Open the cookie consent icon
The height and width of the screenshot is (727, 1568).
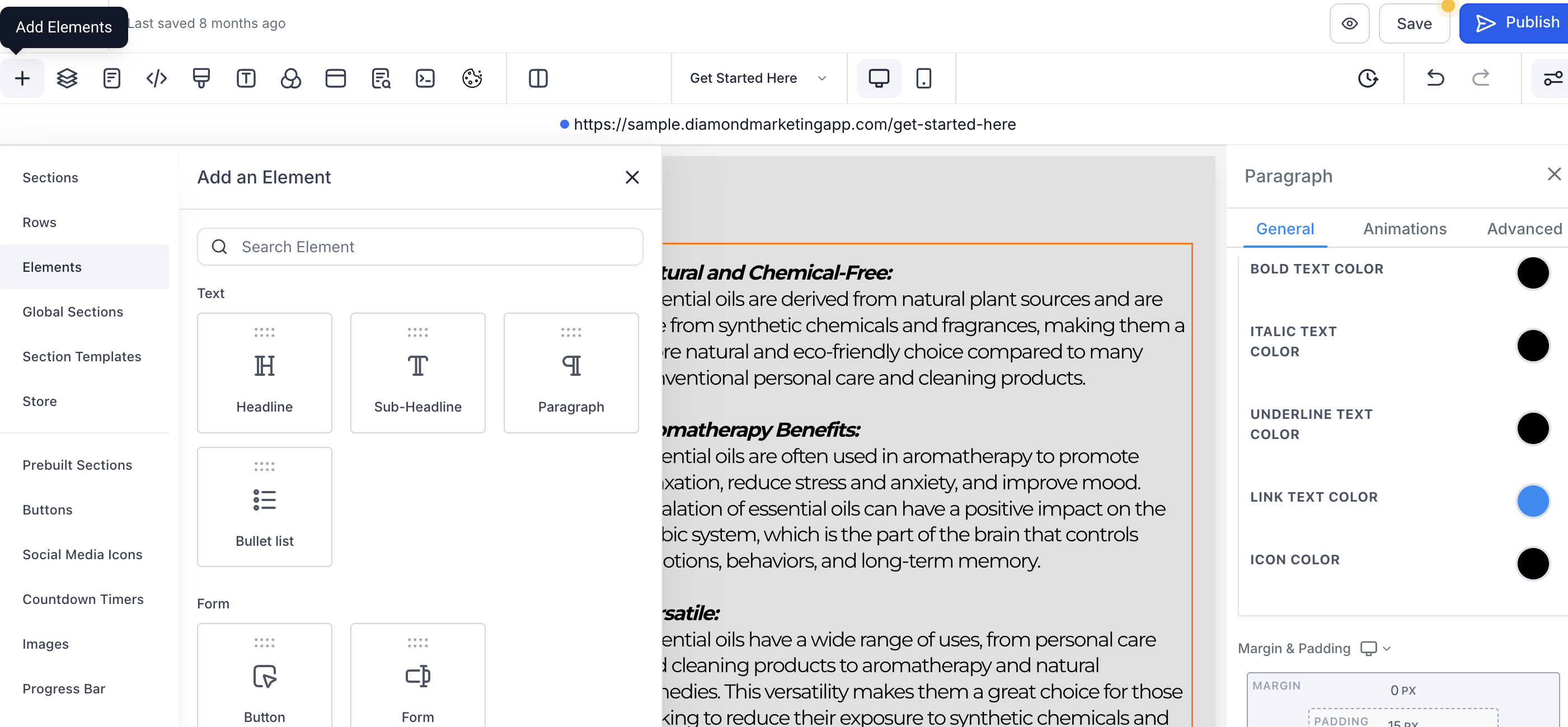click(472, 78)
